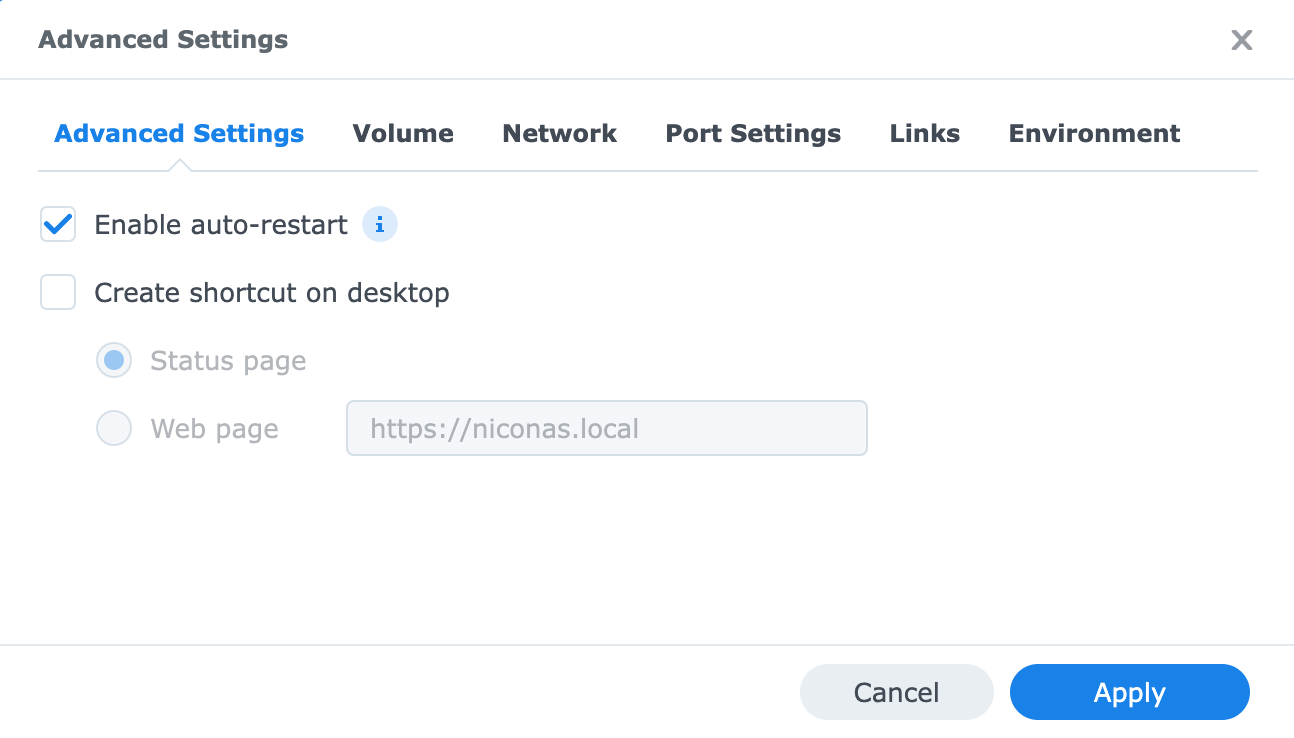Select the blue Advanced Settings tab
Image resolution: width=1294 pixels, height=738 pixels.
click(179, 134)
